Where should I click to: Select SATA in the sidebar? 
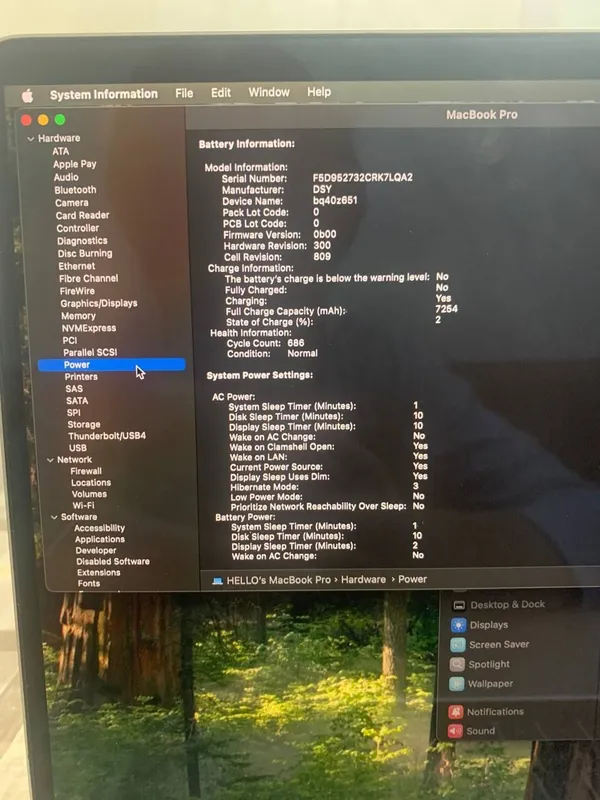(77, 401)
